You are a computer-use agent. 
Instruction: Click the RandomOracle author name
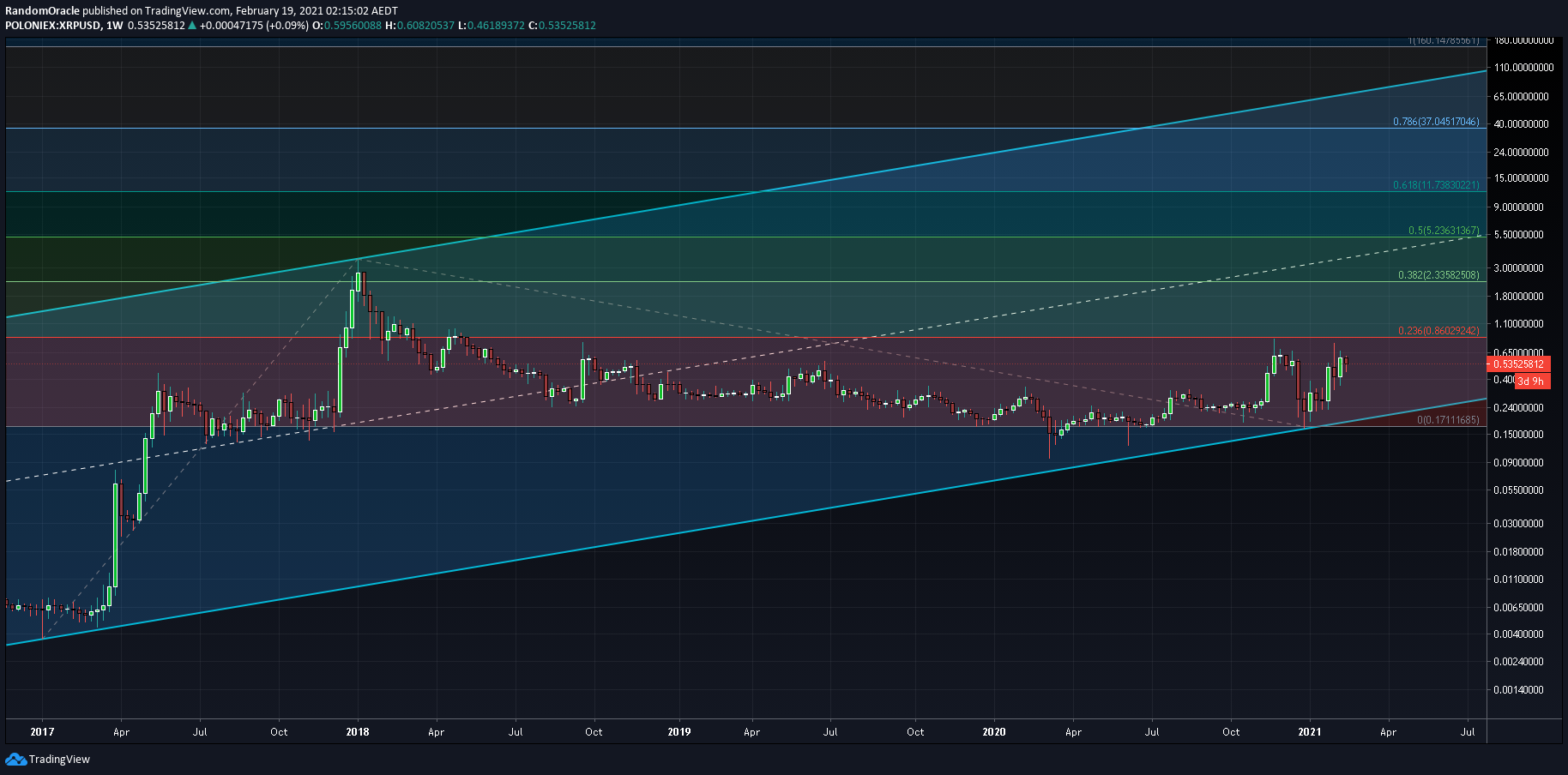pos(42,11)
